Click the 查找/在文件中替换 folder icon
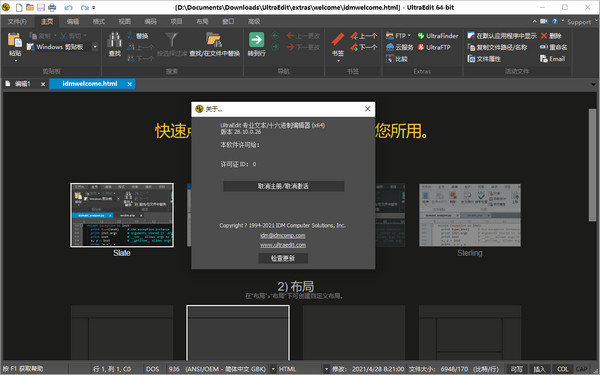The width and height of the screenshot is (600, 375). (x=214, y=40)
